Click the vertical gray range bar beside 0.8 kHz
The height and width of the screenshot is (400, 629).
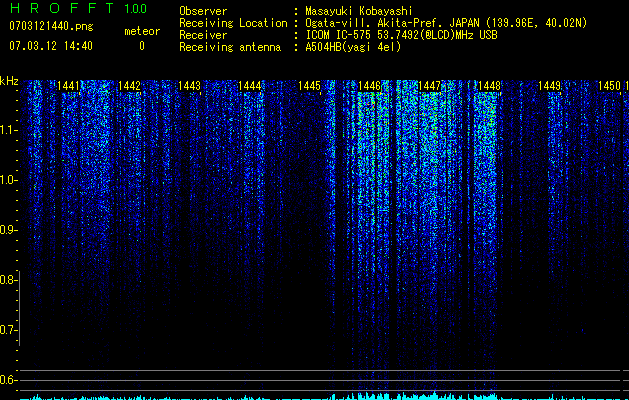pyautogui.click(x=19, y=308)
